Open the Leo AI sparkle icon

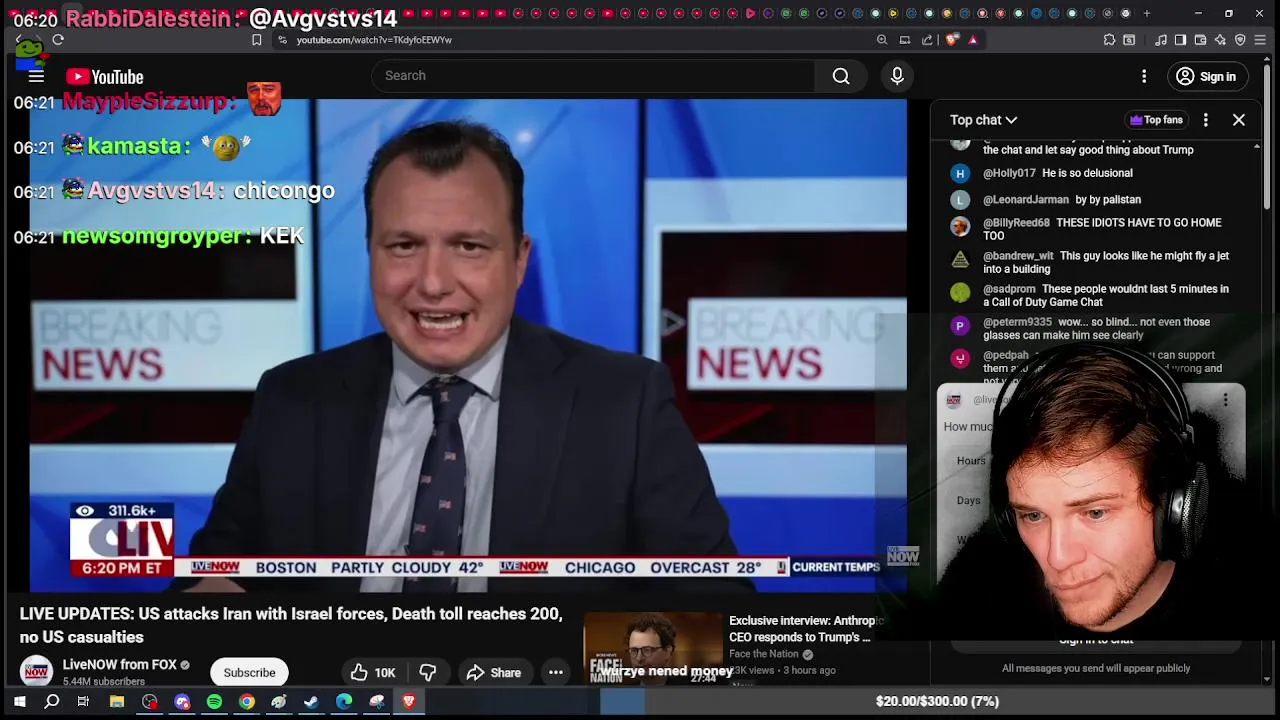point(1220,40)
